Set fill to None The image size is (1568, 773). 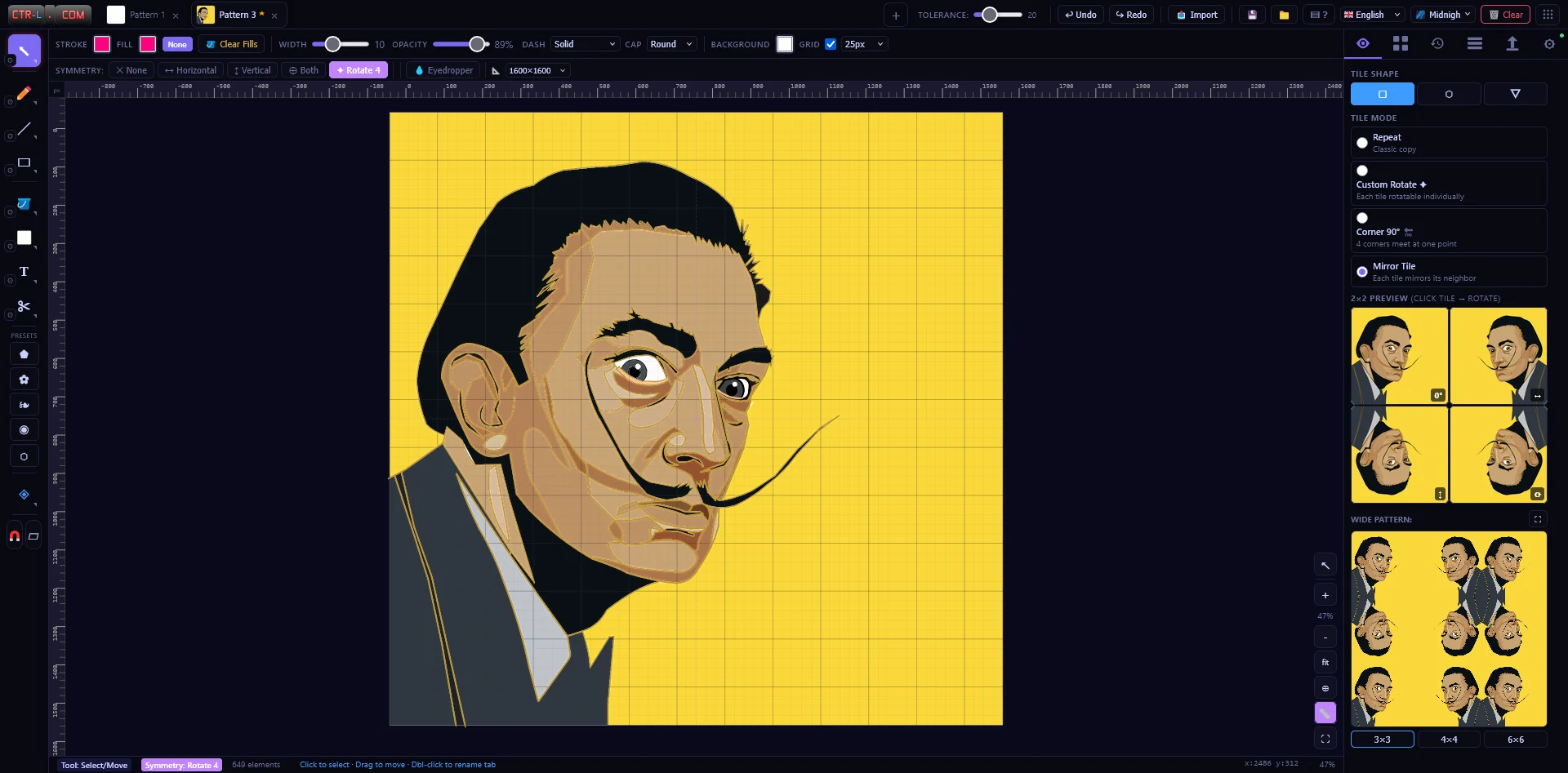tap(177, 44)
